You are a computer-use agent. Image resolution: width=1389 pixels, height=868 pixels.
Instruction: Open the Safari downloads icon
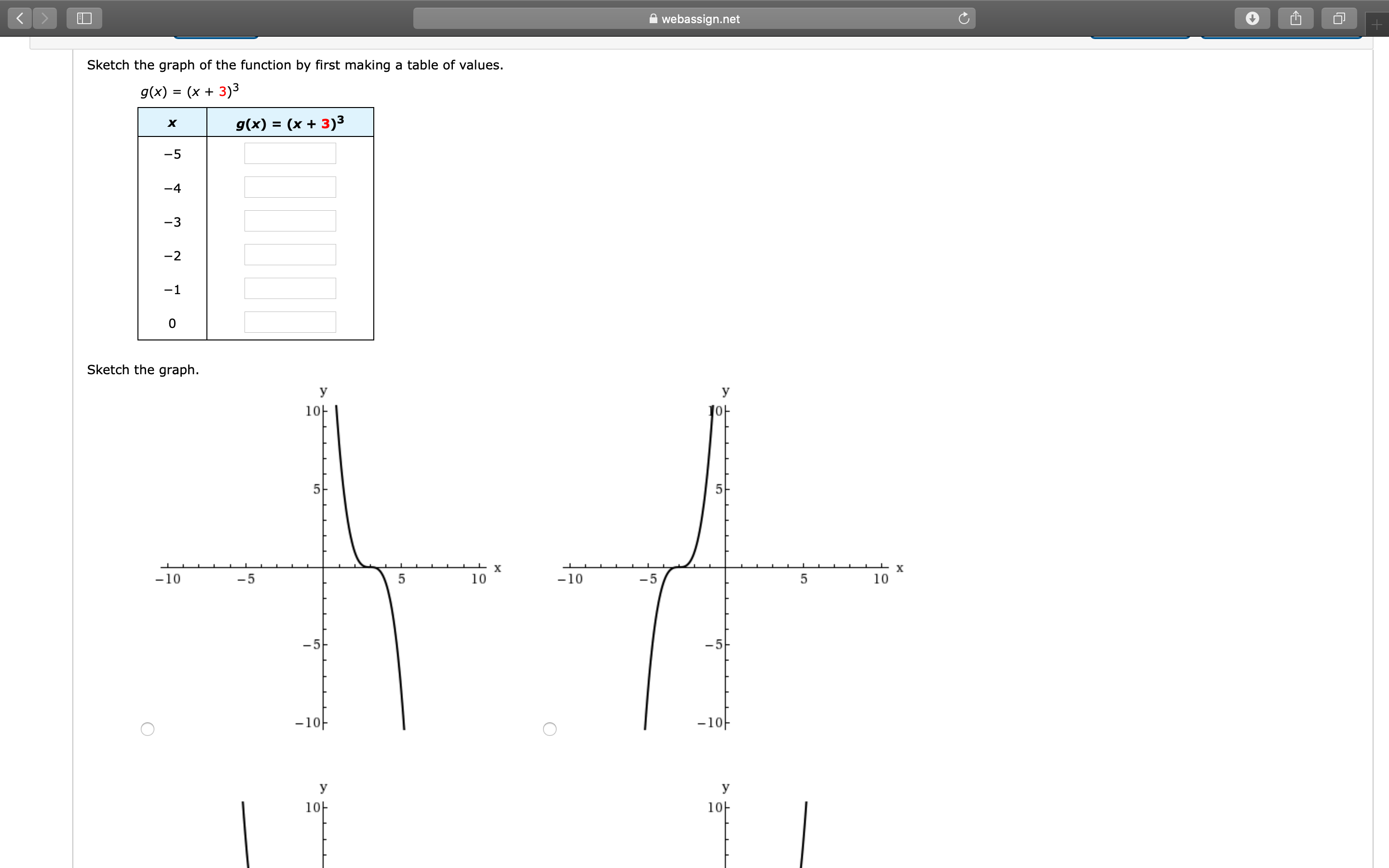pos(1253,18)
